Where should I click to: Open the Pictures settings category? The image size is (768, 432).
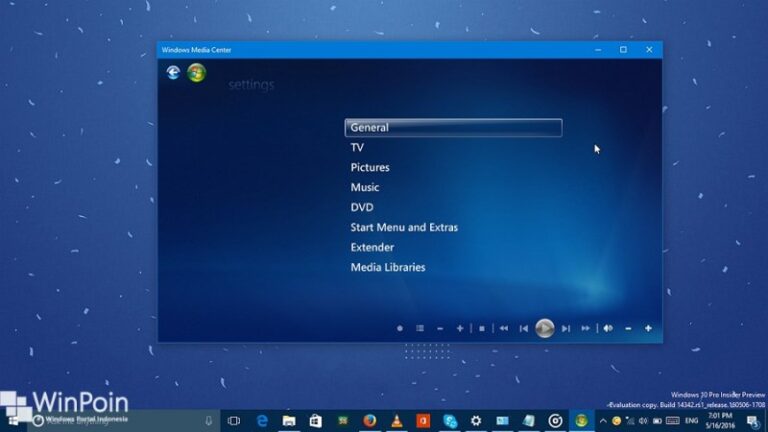[370, 168]
